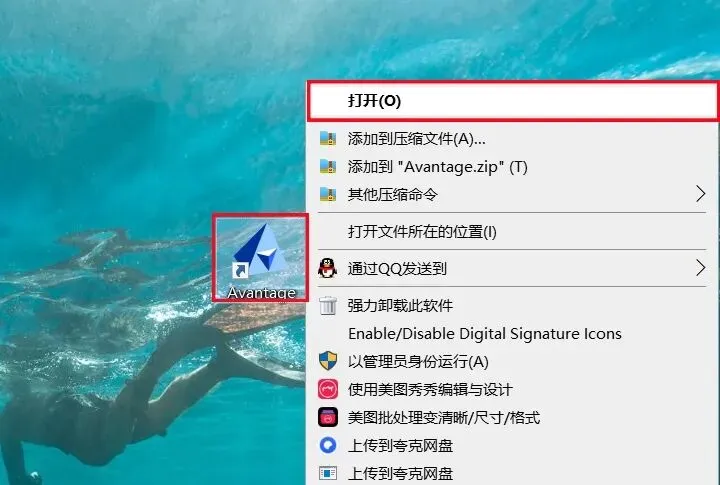Image resolution: width=720 pixels, height=485 pixels.
Task: Click the archive icon beside 添加到压缩文件(A)
Action: 328,138
